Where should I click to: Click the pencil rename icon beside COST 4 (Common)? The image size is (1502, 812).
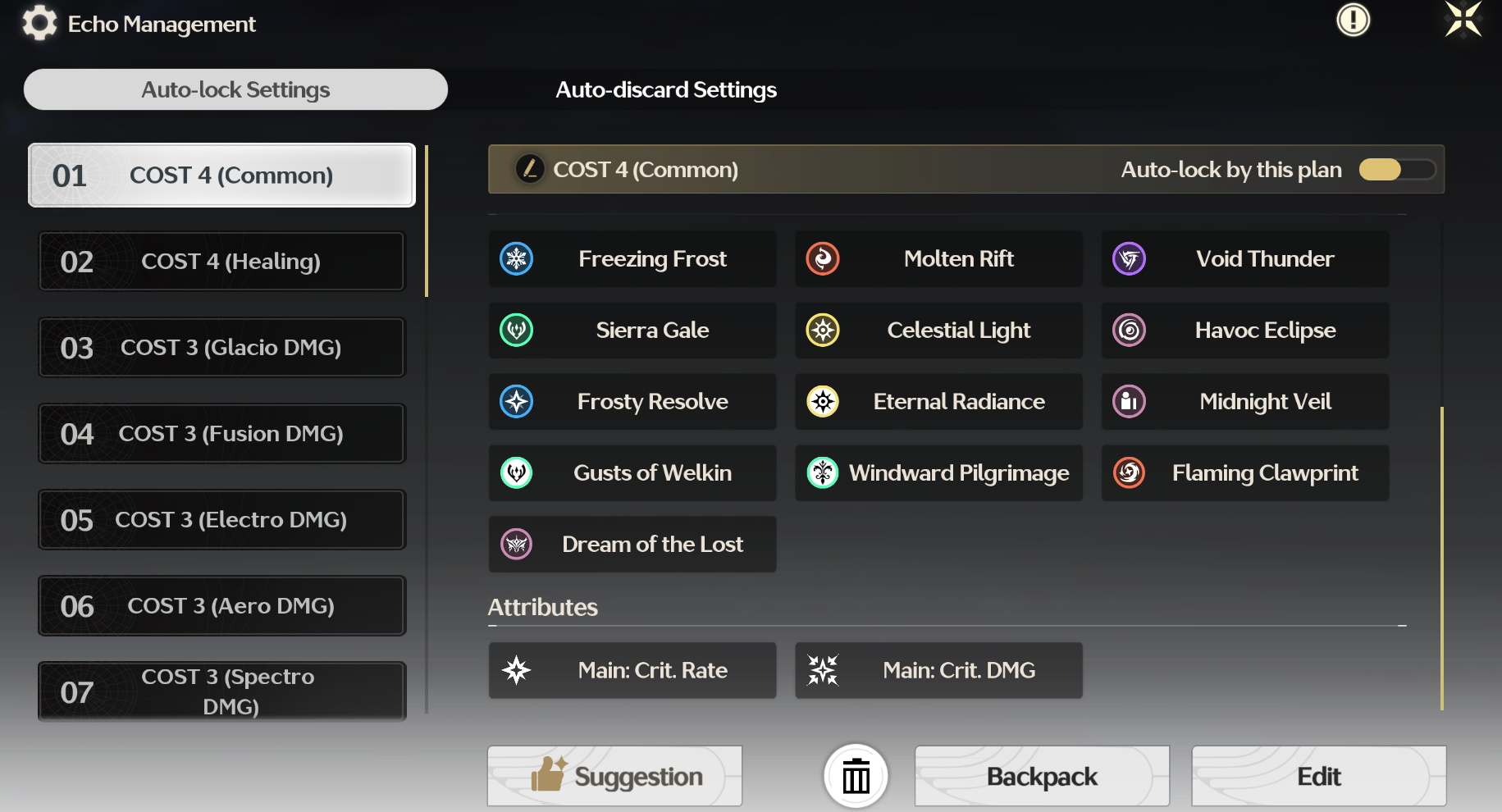click(530, 169)
